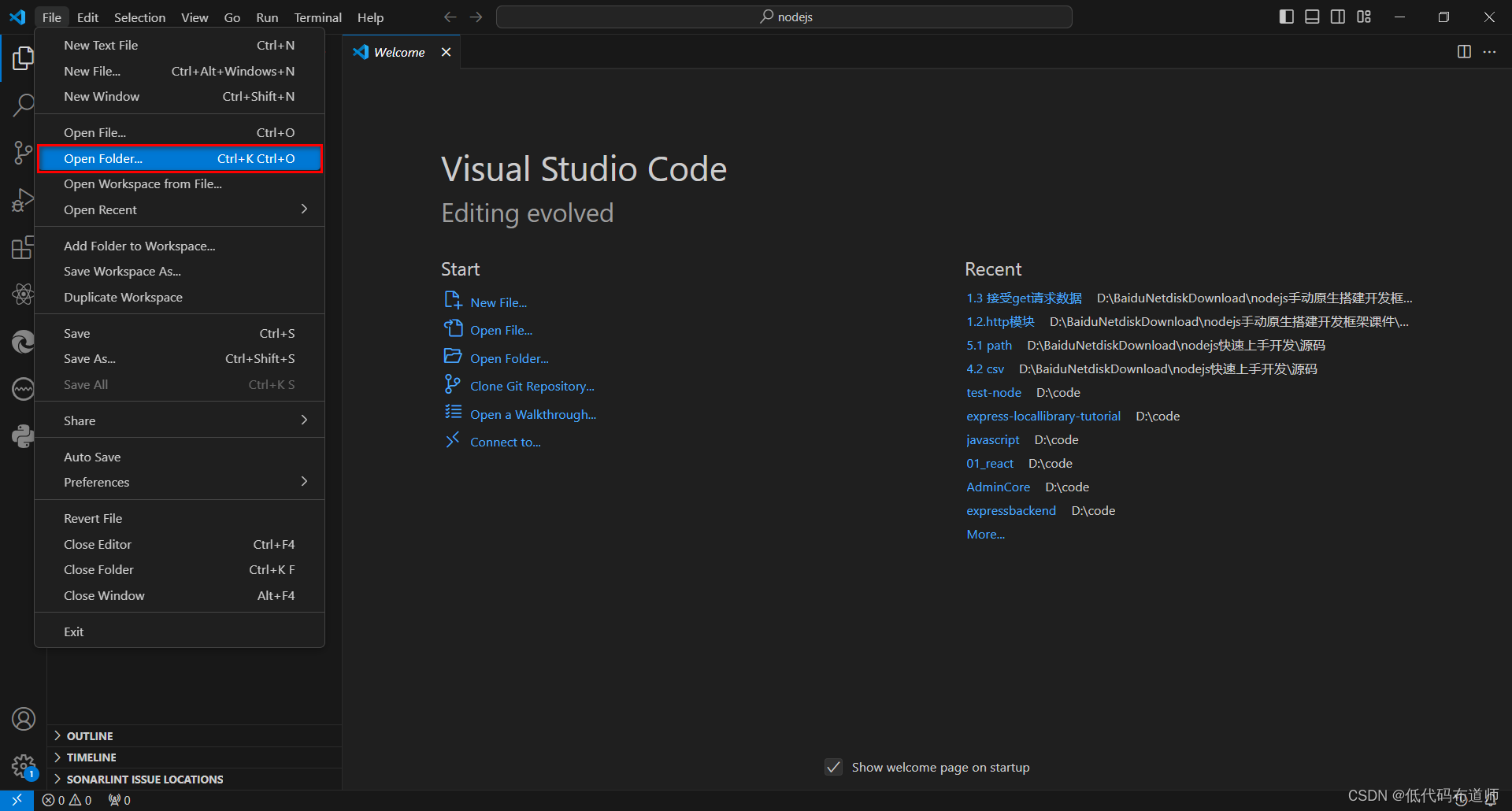Open the Search view in activity bar
The width and height of the screenshot is (1512, 811).
click(23, 105)
